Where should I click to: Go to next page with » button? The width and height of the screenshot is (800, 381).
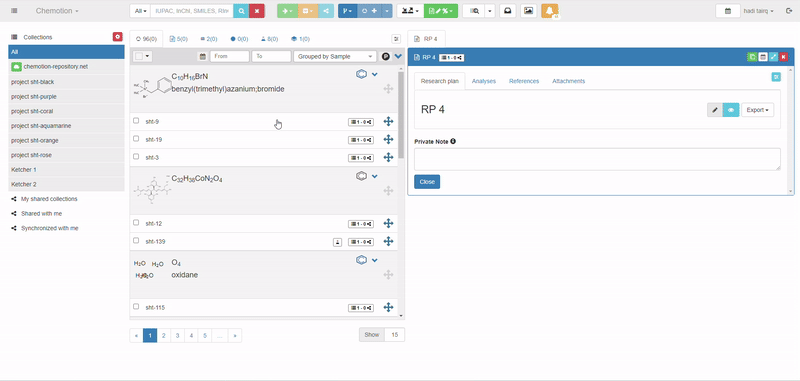[x=235, y=335]
